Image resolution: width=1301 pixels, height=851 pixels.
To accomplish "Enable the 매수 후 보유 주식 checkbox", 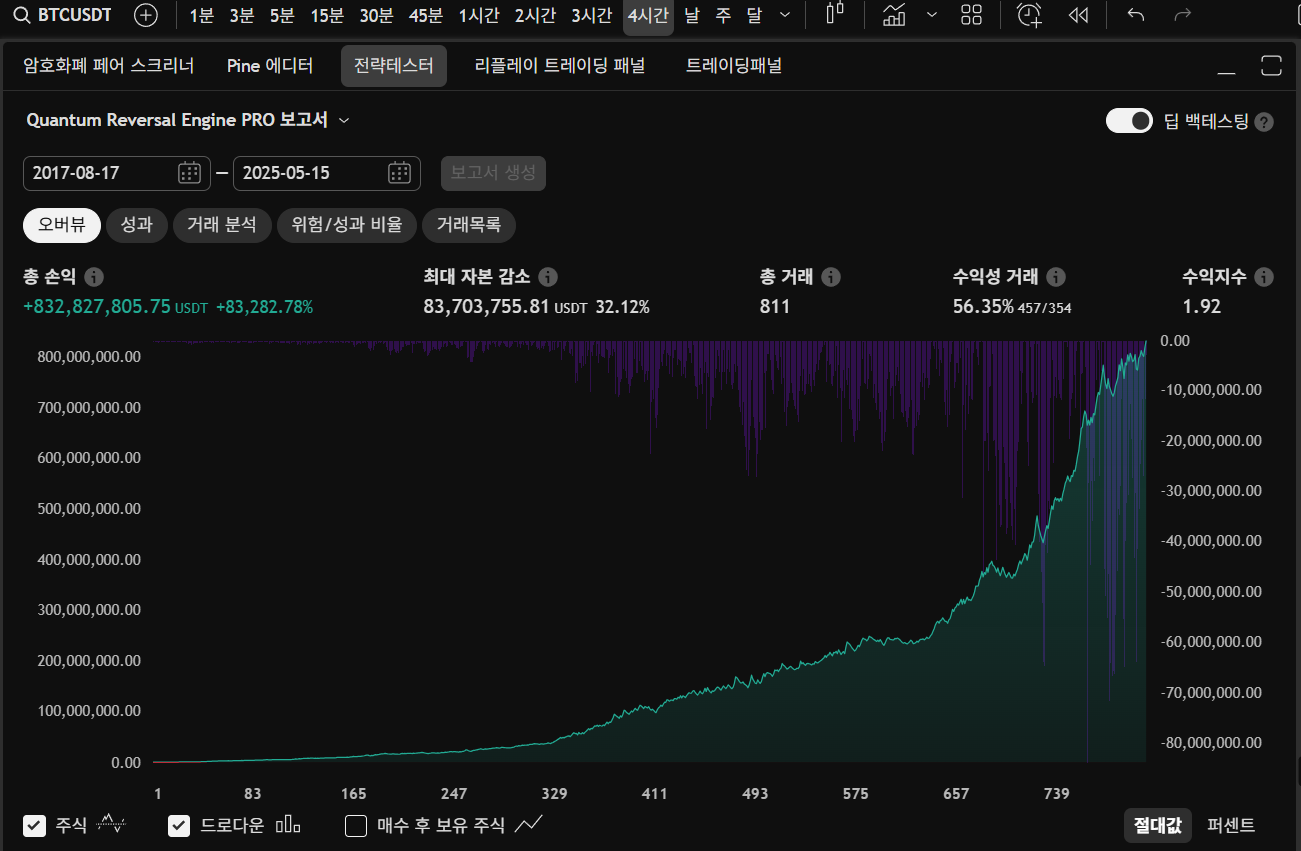I will click(355, 825).
